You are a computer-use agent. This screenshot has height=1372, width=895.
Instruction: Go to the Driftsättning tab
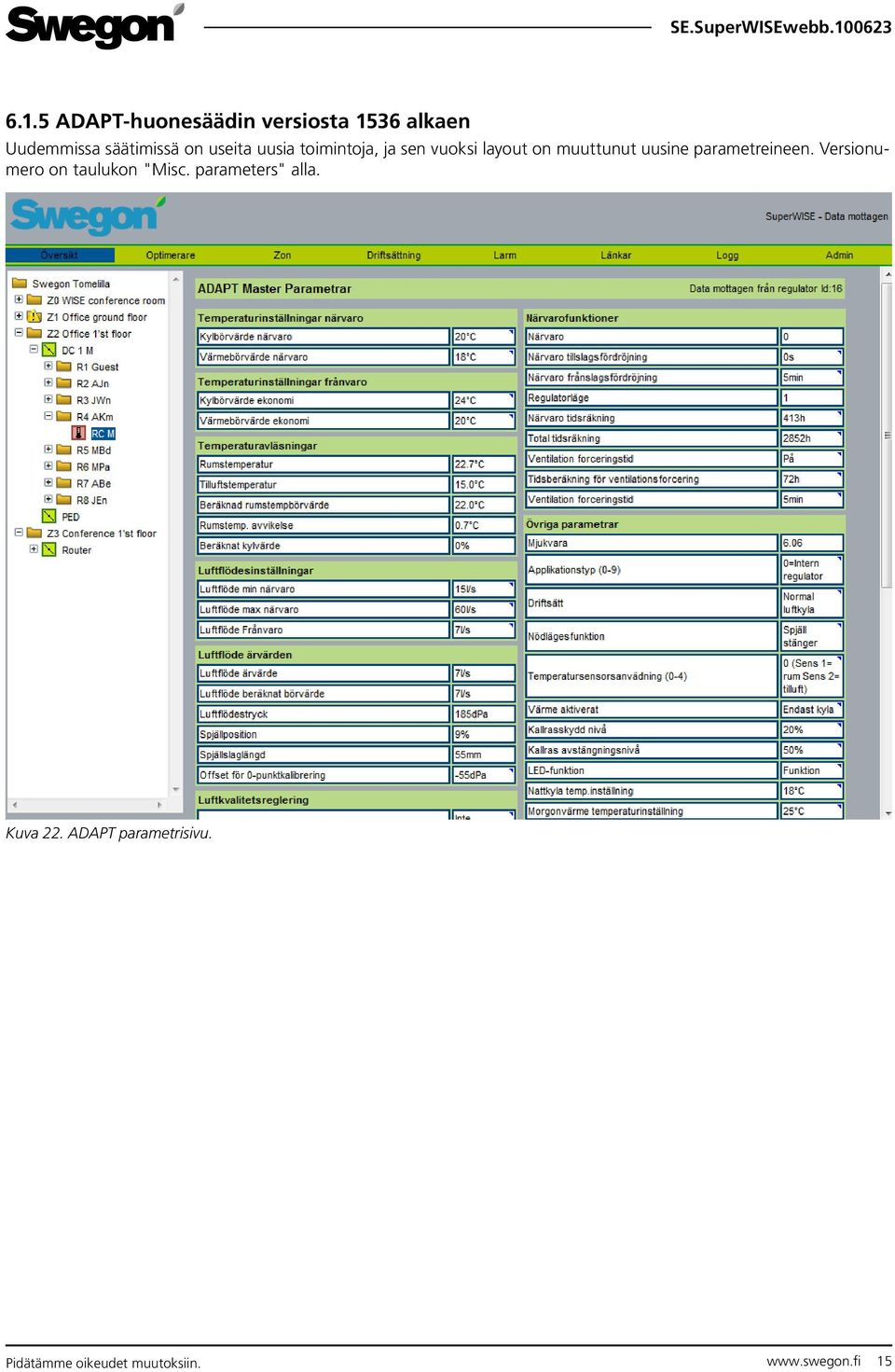(x=393, y=255)
